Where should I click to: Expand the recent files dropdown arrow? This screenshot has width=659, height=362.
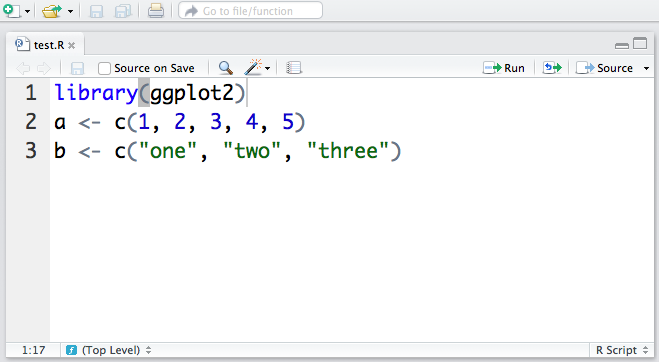tap(70, 11)
